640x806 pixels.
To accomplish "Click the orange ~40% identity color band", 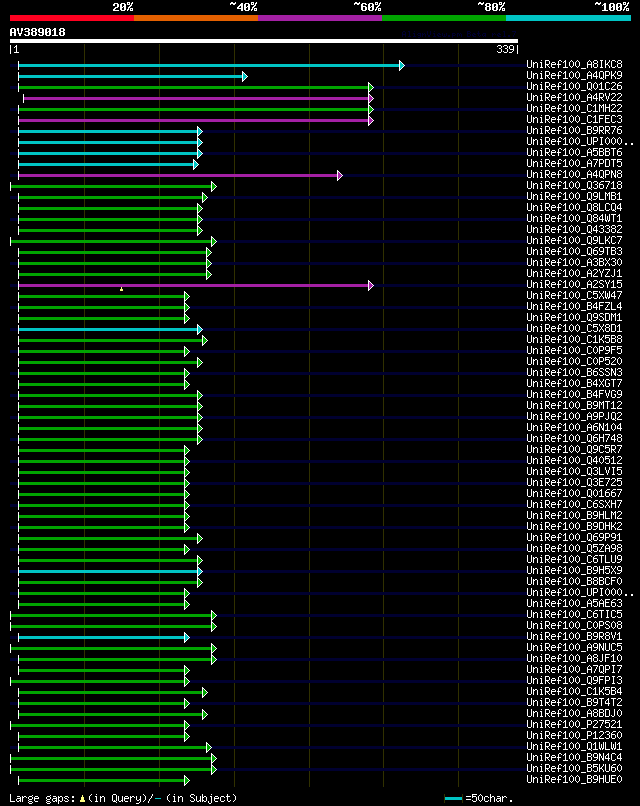I will point(196,18).
